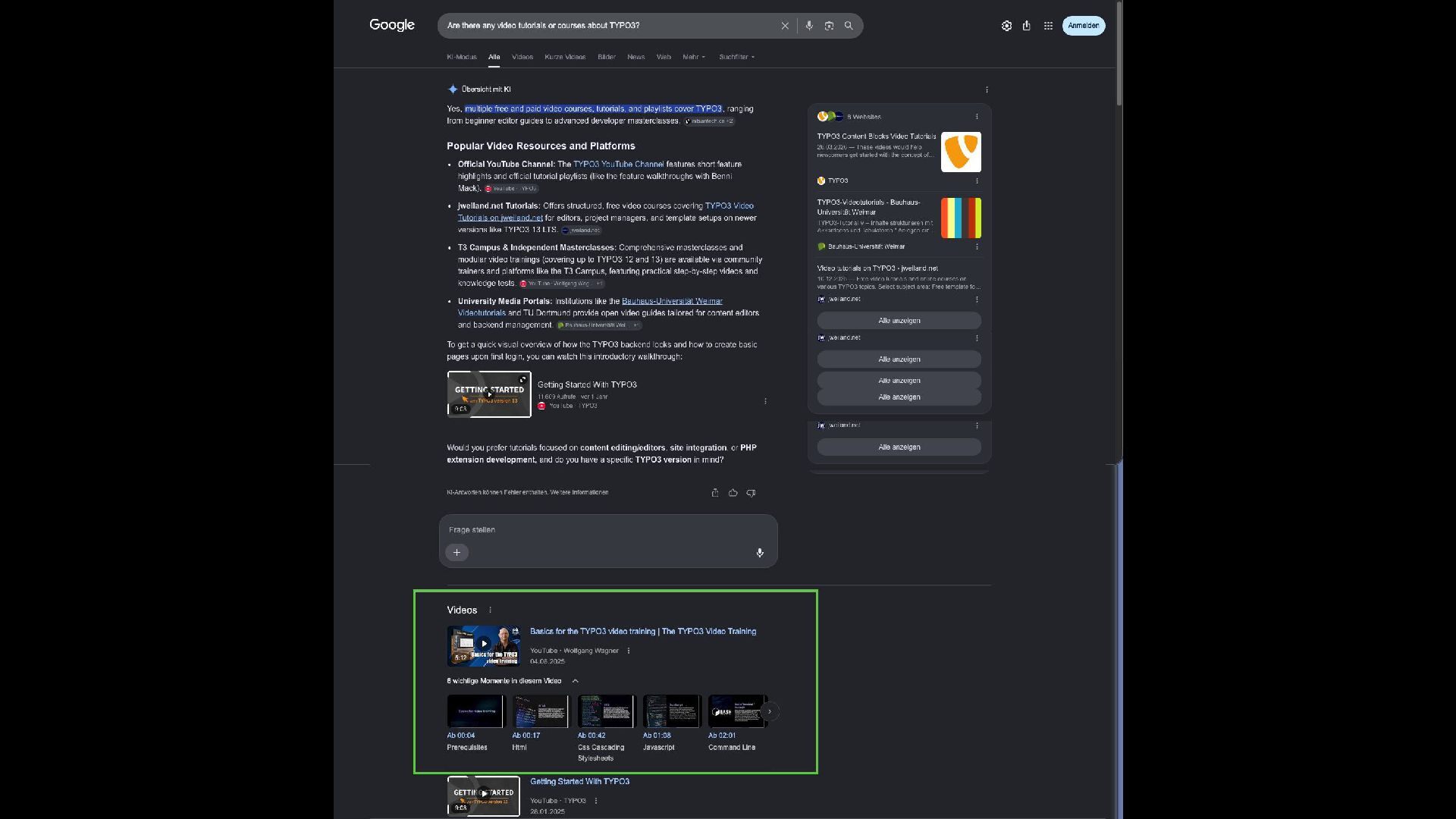This screenshot has height=819, width=1456.
Task: Open the Weitere Informationen link
Action: click(x=579, y=493)
